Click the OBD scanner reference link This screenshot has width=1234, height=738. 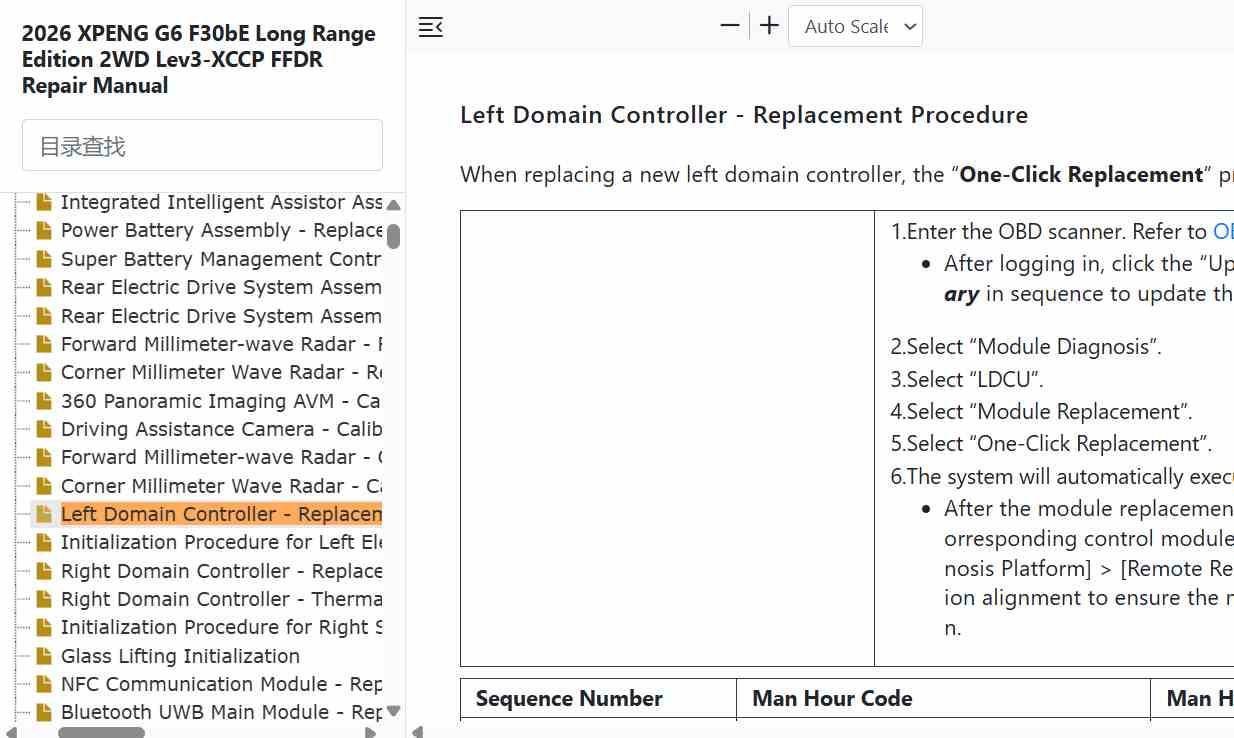click(1223, 231)
